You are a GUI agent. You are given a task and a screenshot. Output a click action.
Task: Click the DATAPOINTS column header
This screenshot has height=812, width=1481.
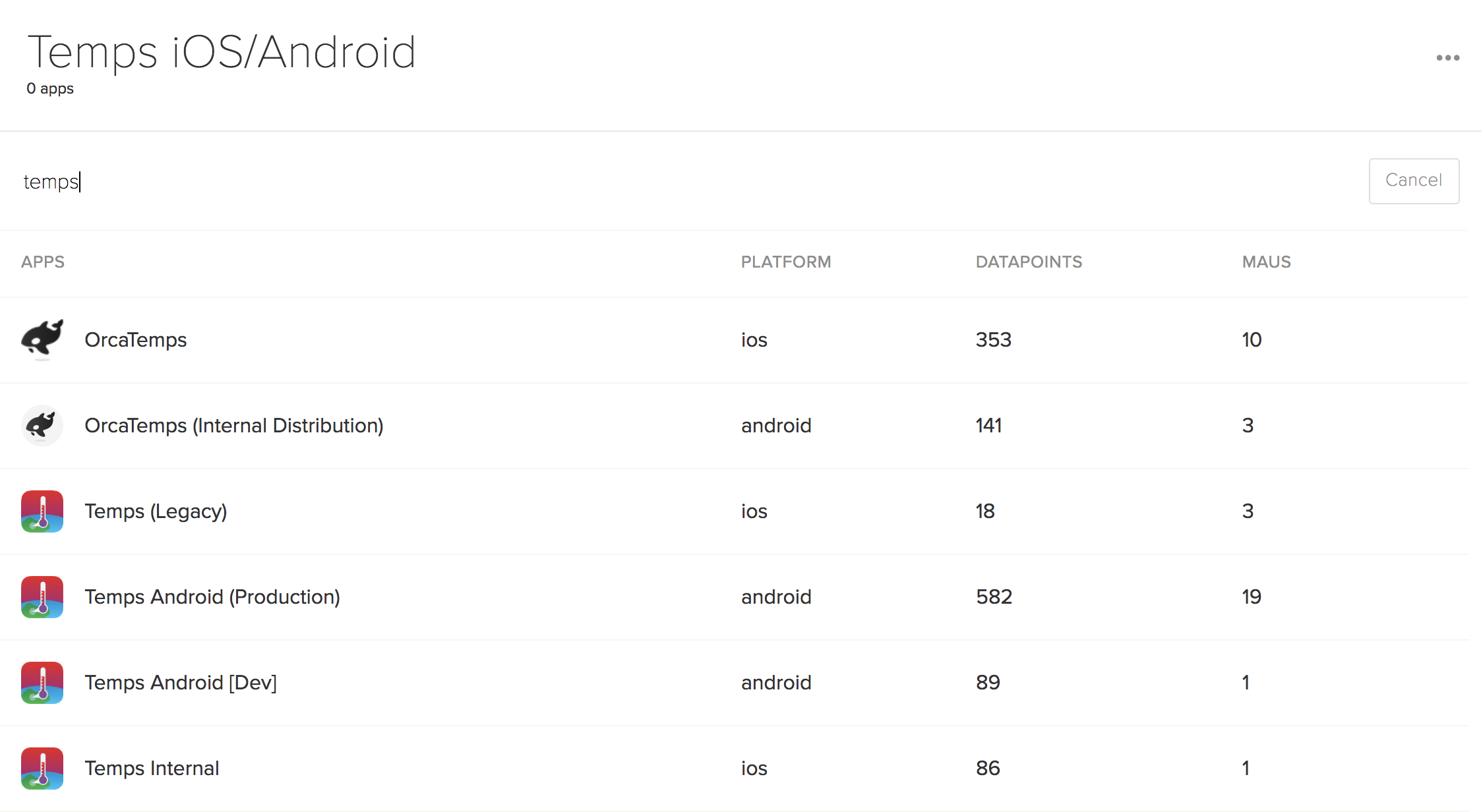(x=1029, y=262)
